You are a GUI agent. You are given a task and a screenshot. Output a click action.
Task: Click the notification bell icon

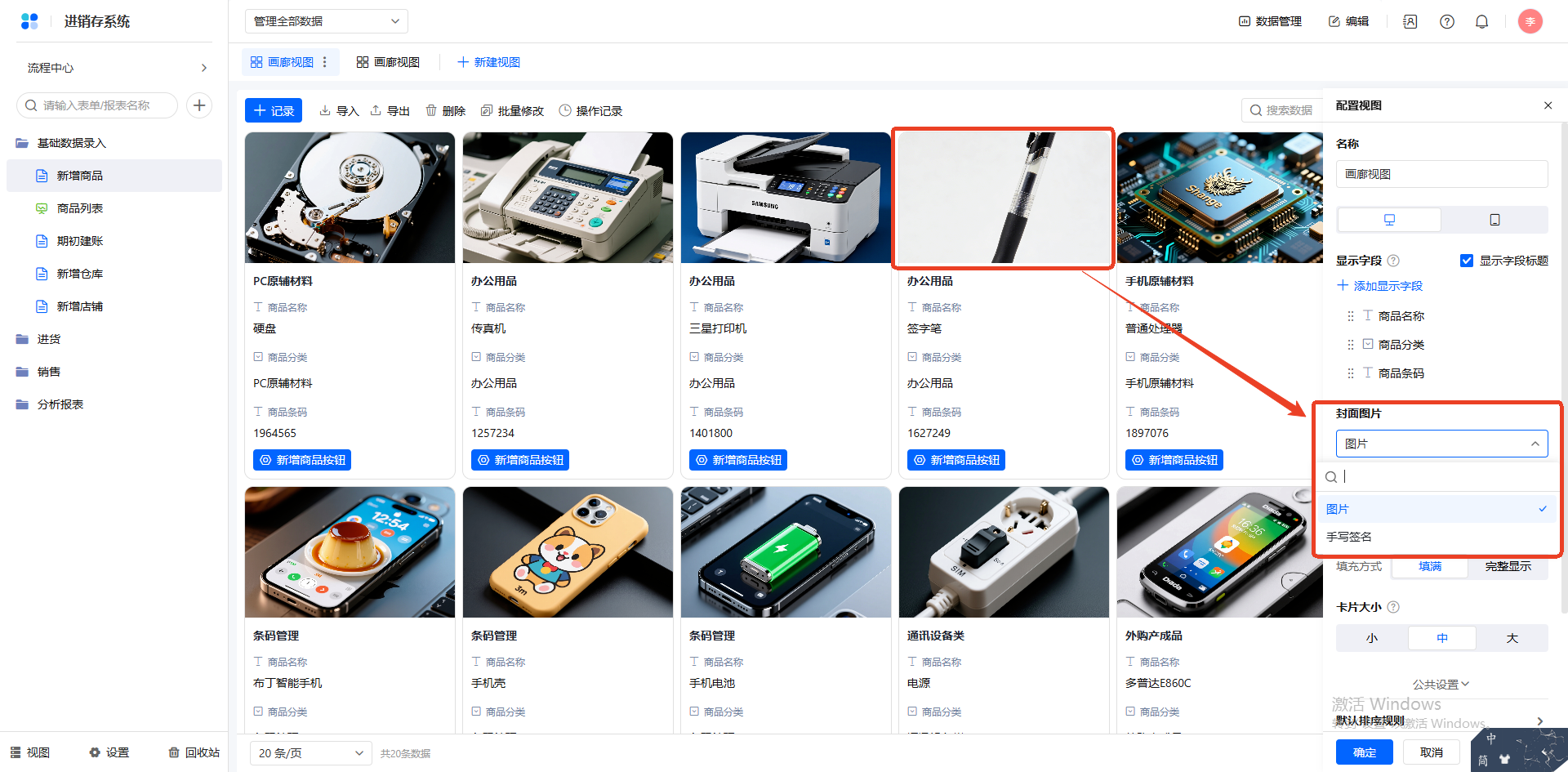pyautogui.click(x=1481, y=21)
